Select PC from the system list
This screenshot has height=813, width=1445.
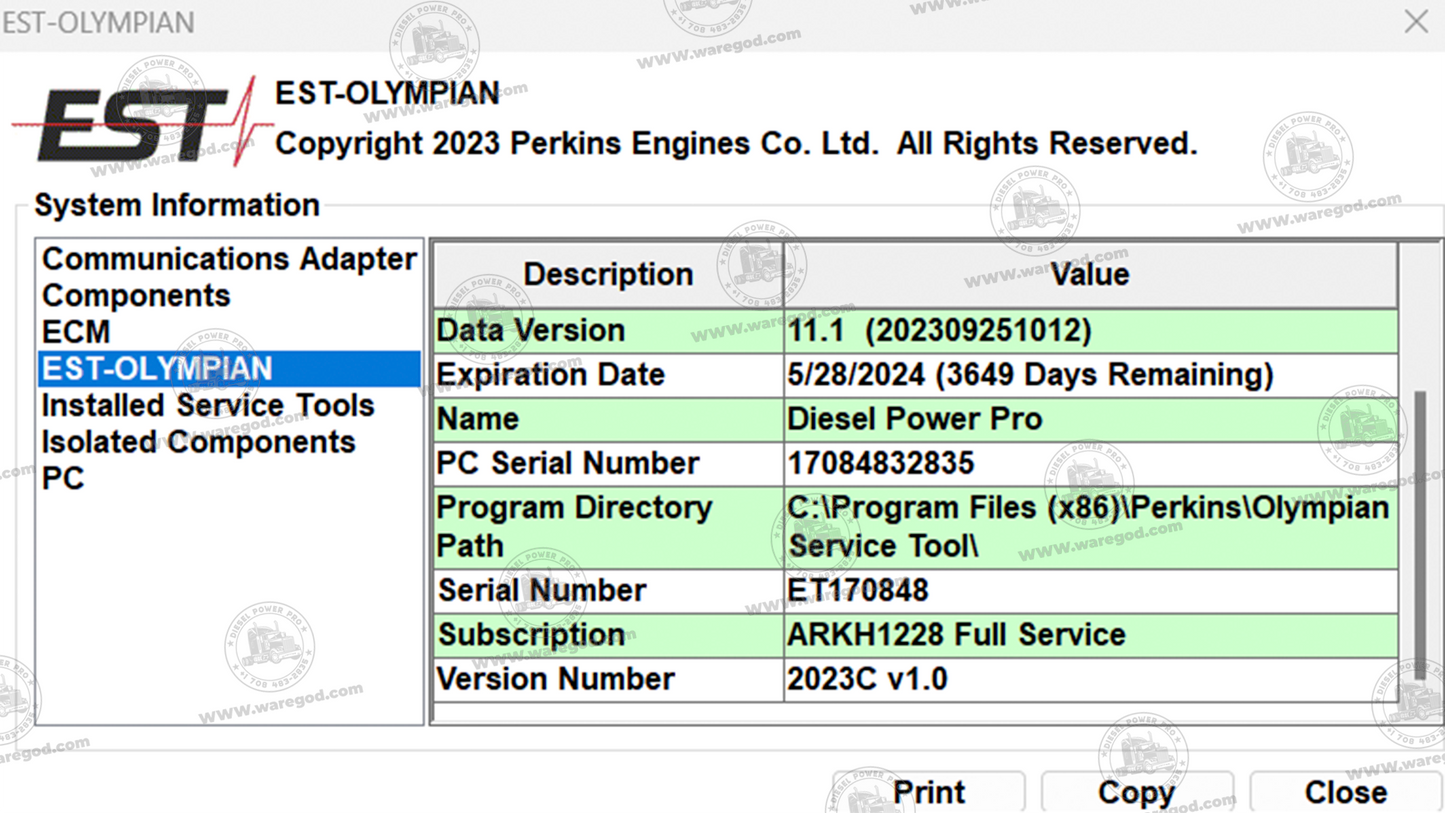pyautogui.click(x=62, y=477)
